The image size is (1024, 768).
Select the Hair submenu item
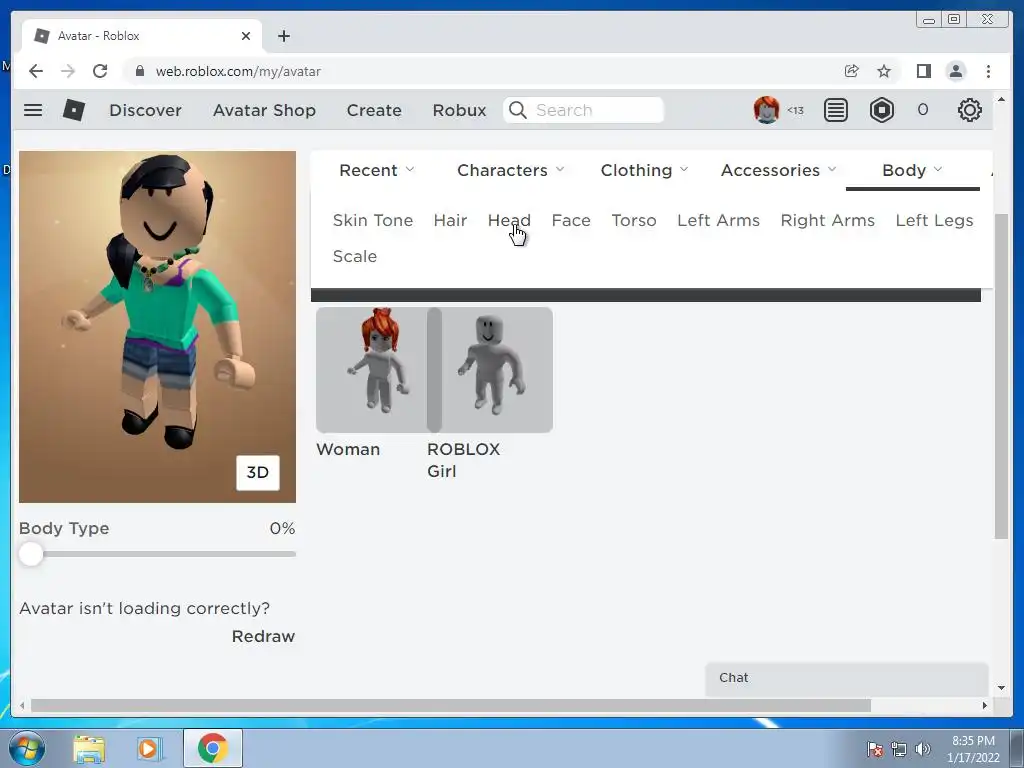coord(450,220)
